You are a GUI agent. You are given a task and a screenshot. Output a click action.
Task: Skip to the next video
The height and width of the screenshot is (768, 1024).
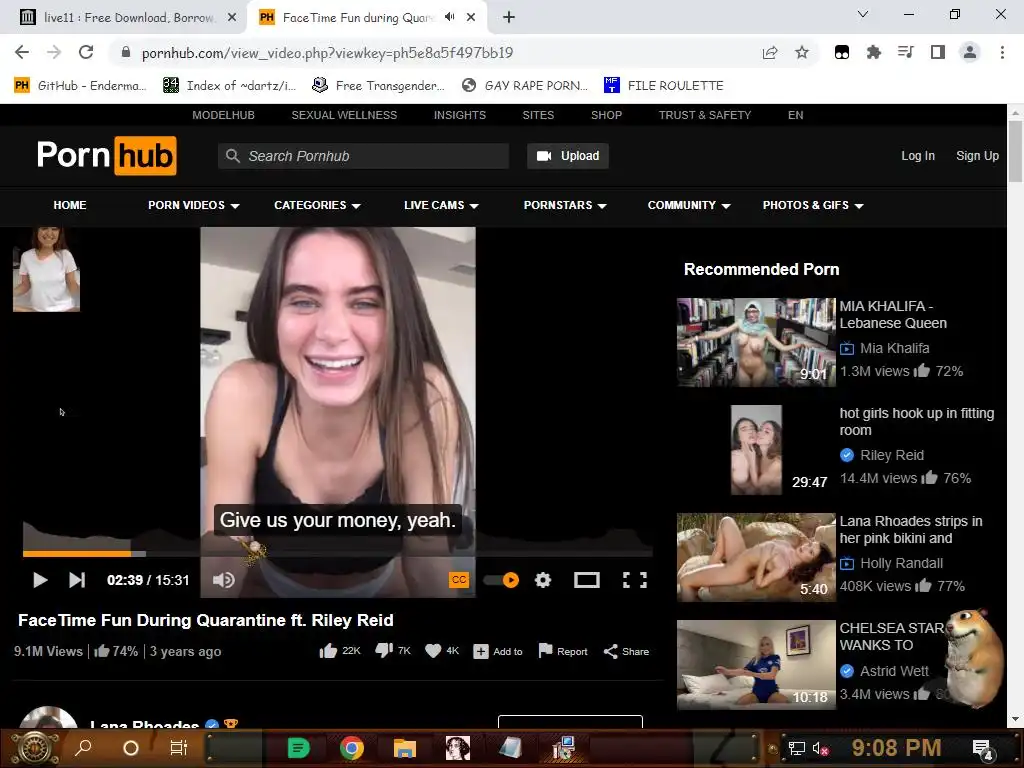click(x=77, y=580)
